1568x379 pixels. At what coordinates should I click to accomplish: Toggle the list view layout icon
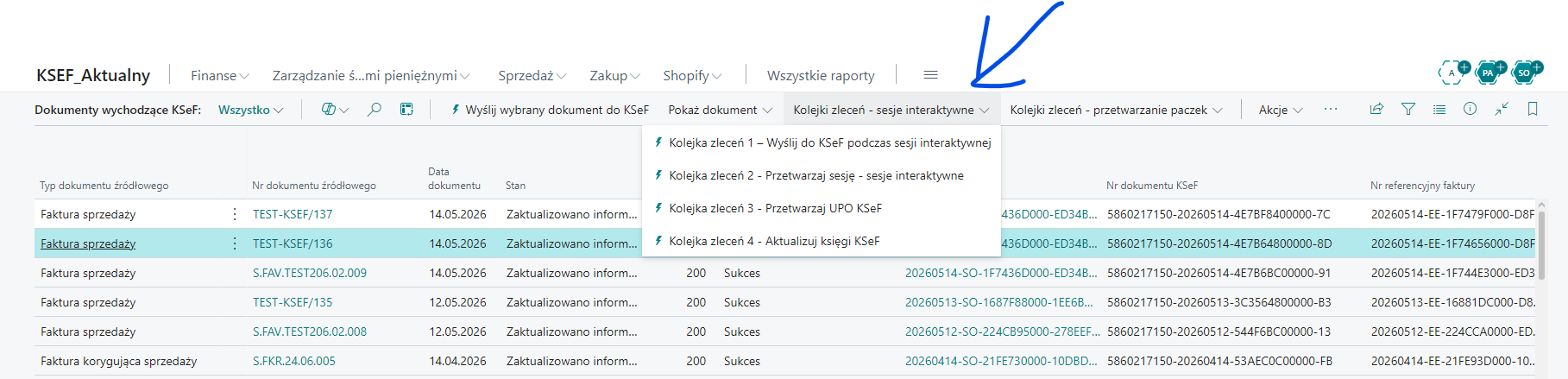coord(1439,110)
